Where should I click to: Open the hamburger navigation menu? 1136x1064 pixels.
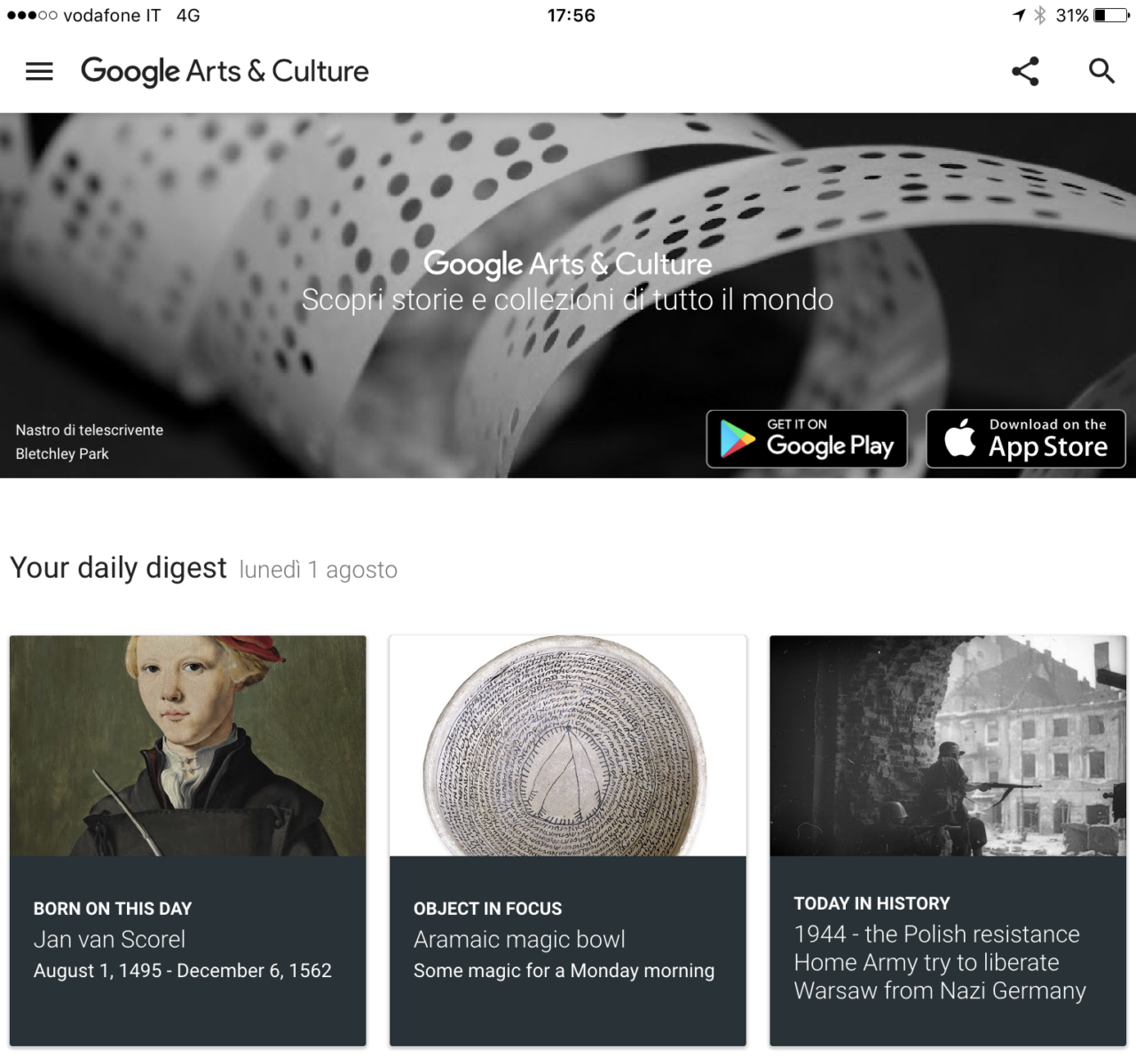(39, 71)
